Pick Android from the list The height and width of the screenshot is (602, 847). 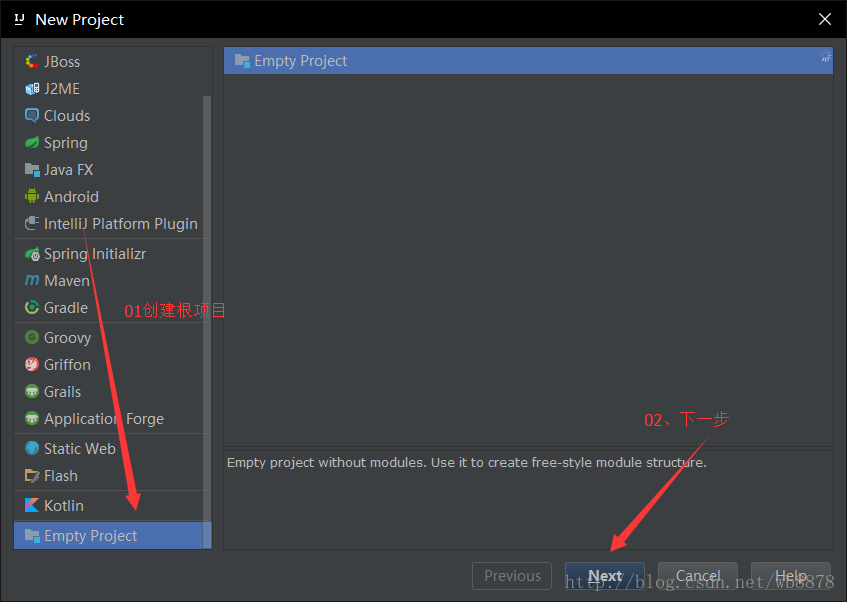[x=109, y=197]
